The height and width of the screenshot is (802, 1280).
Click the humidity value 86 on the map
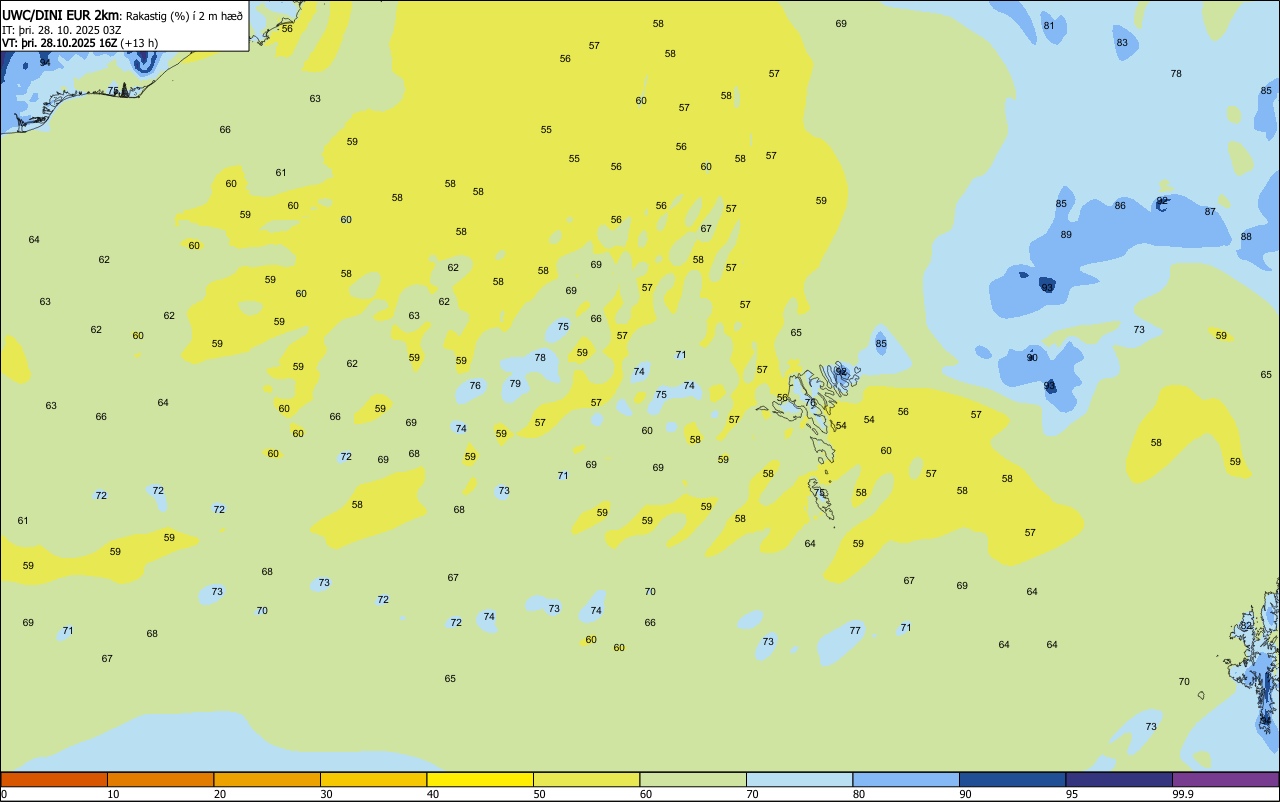click(x=1120, y=206)
